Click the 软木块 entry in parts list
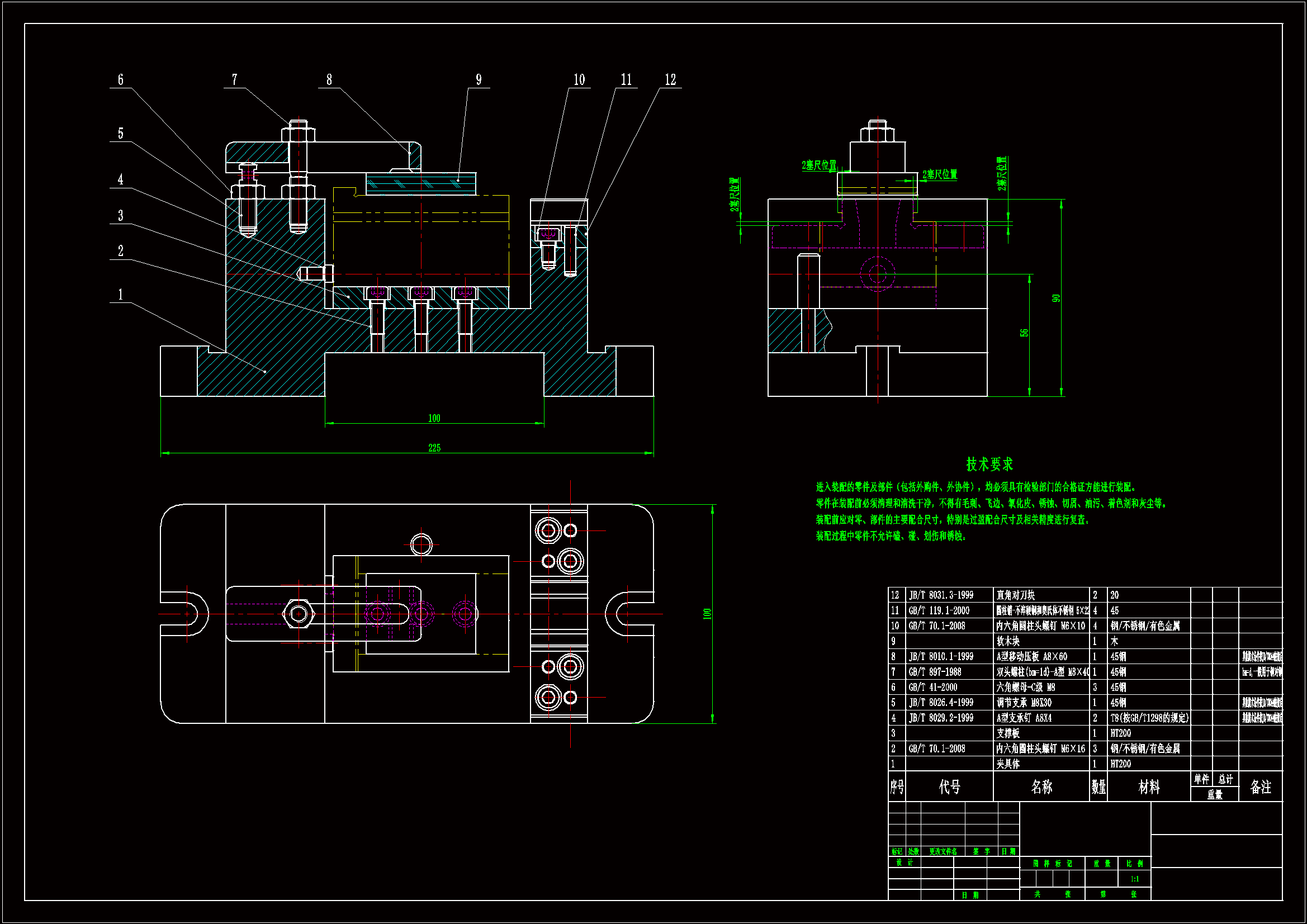 coord(1007,641)
